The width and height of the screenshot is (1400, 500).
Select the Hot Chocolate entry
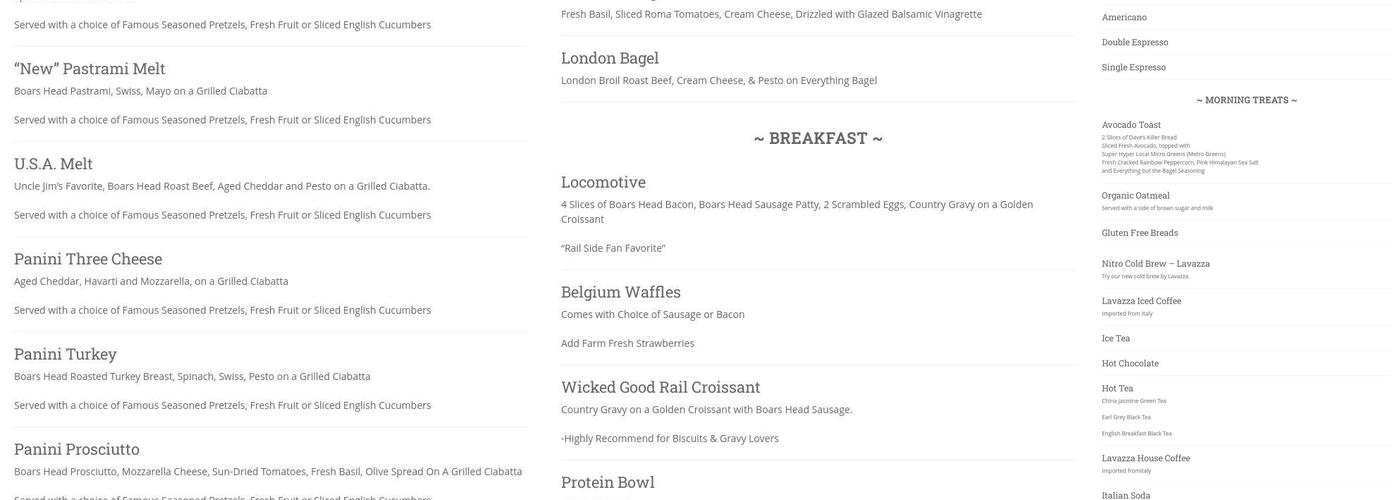coord(1130,363)
